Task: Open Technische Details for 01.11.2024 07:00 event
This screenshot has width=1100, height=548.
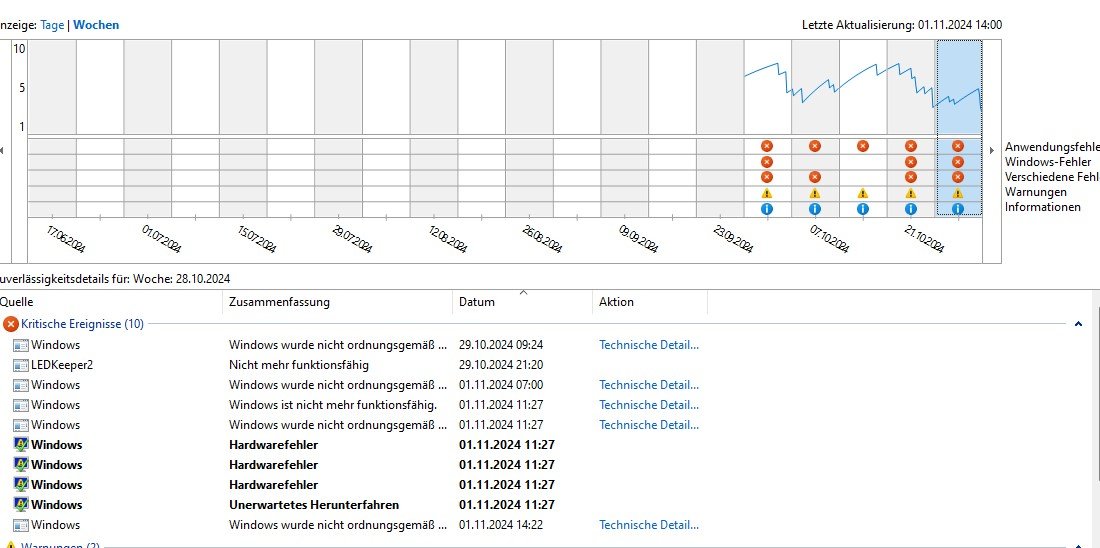Action: 649,385
